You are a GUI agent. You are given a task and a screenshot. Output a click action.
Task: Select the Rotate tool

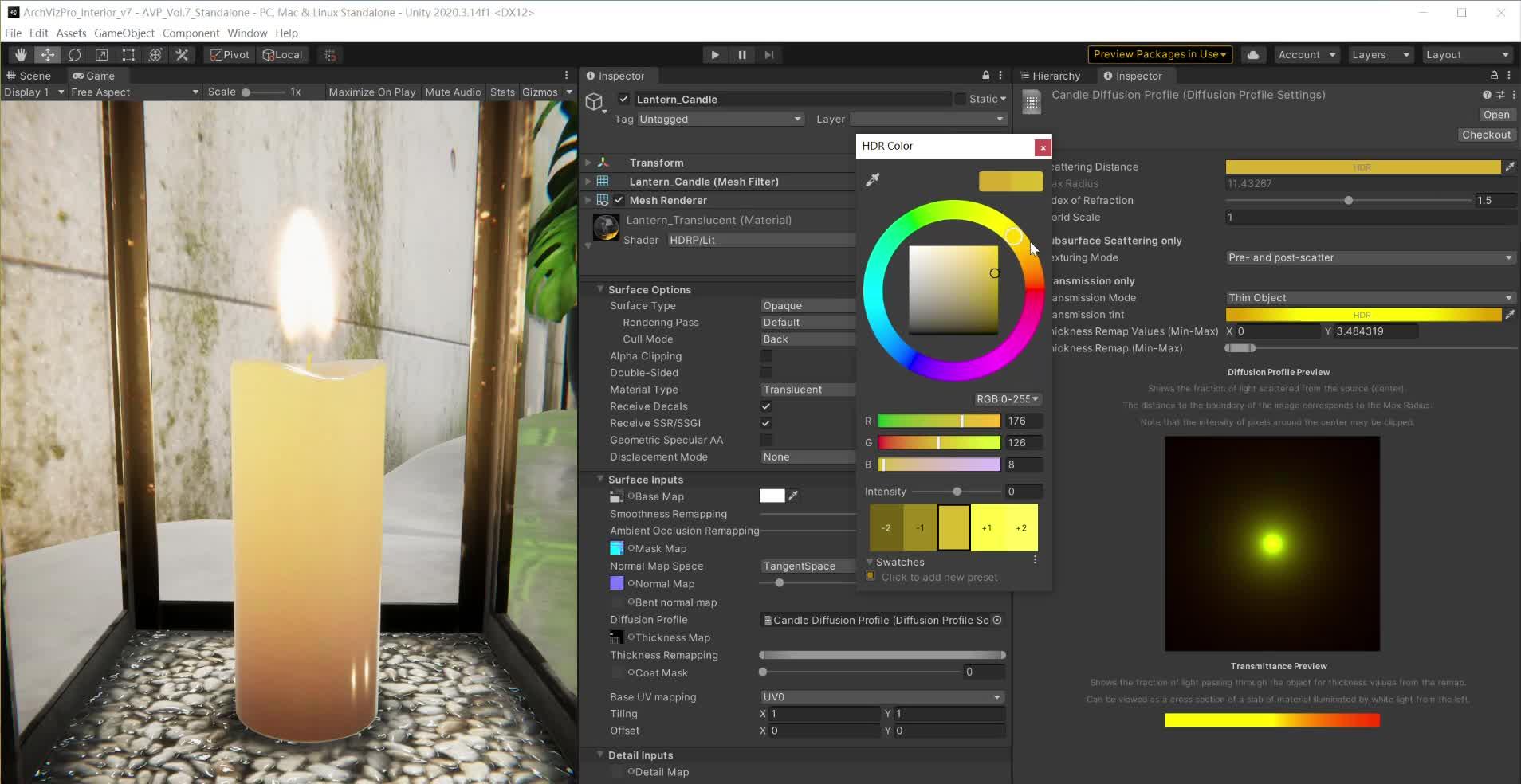click(75, 55)
